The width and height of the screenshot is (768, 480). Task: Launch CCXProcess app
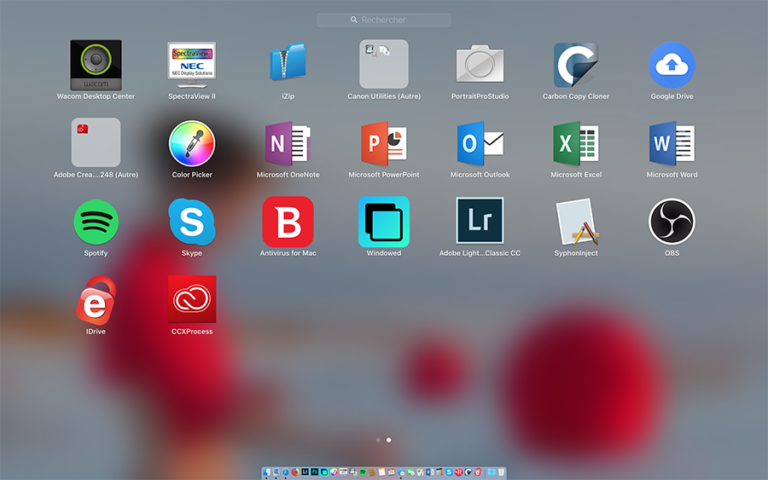(x=192, y=299)
